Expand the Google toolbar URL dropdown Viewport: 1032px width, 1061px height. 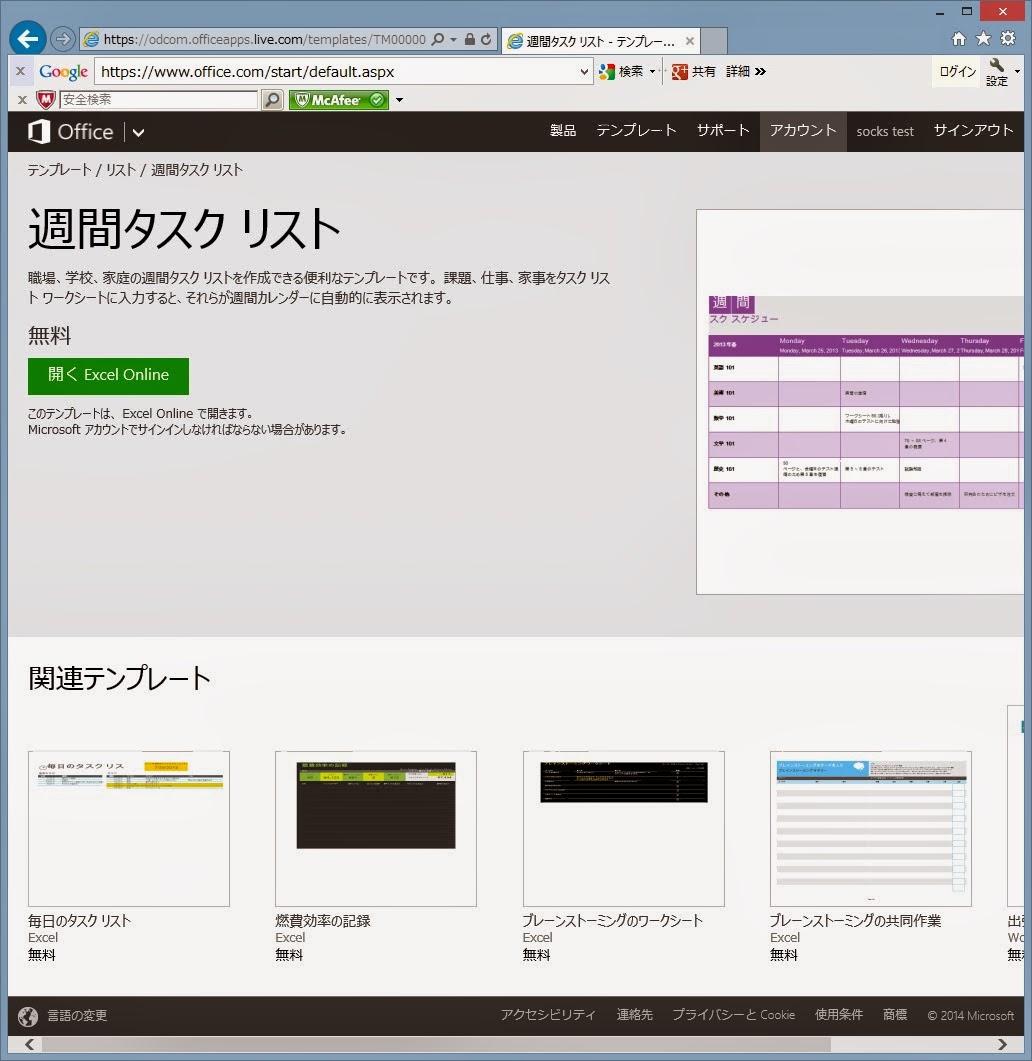[x=584, y=72]
